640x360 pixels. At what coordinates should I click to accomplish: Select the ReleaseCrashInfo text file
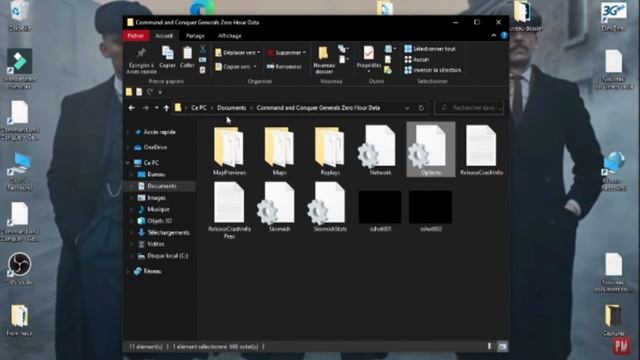point(481,151)
